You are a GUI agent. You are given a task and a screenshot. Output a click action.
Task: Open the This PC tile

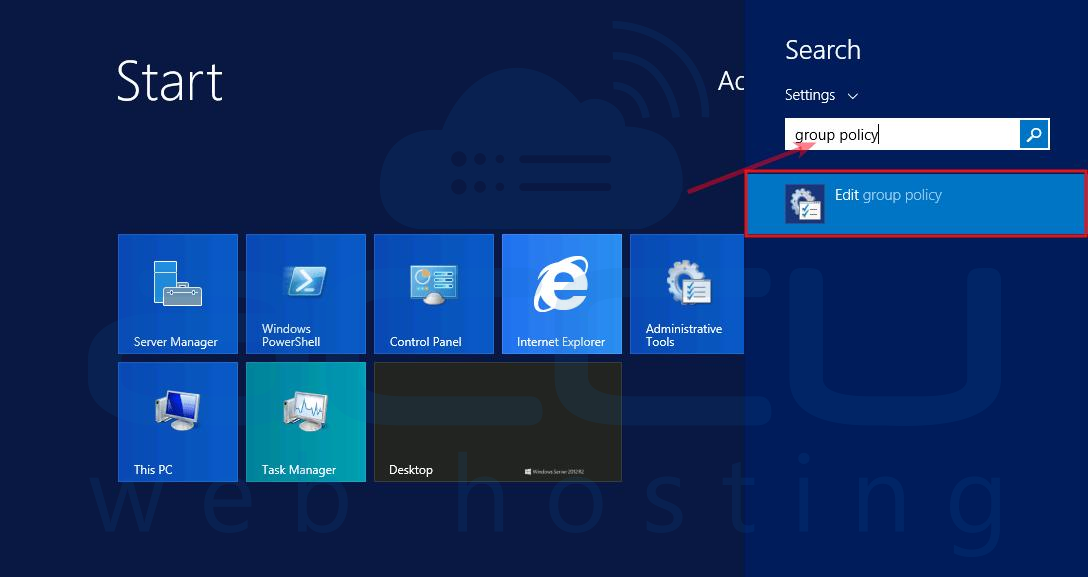tap(178, 422)
